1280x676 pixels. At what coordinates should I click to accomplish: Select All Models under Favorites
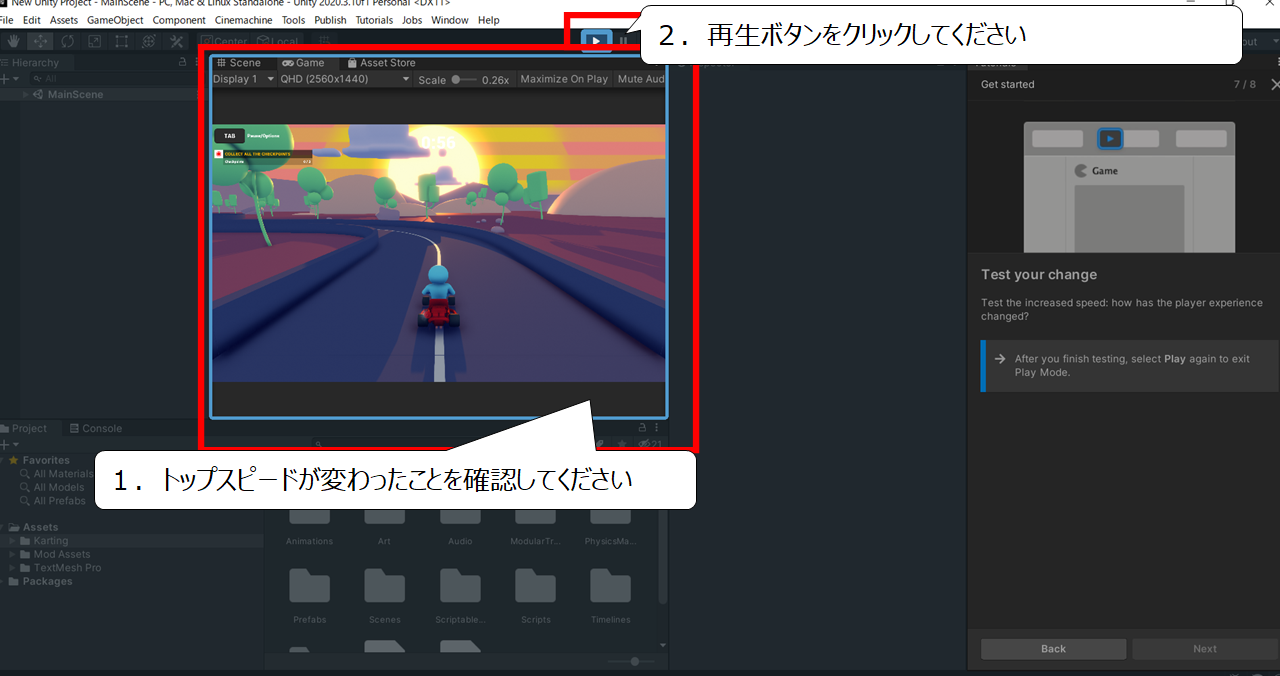[53, 487]
